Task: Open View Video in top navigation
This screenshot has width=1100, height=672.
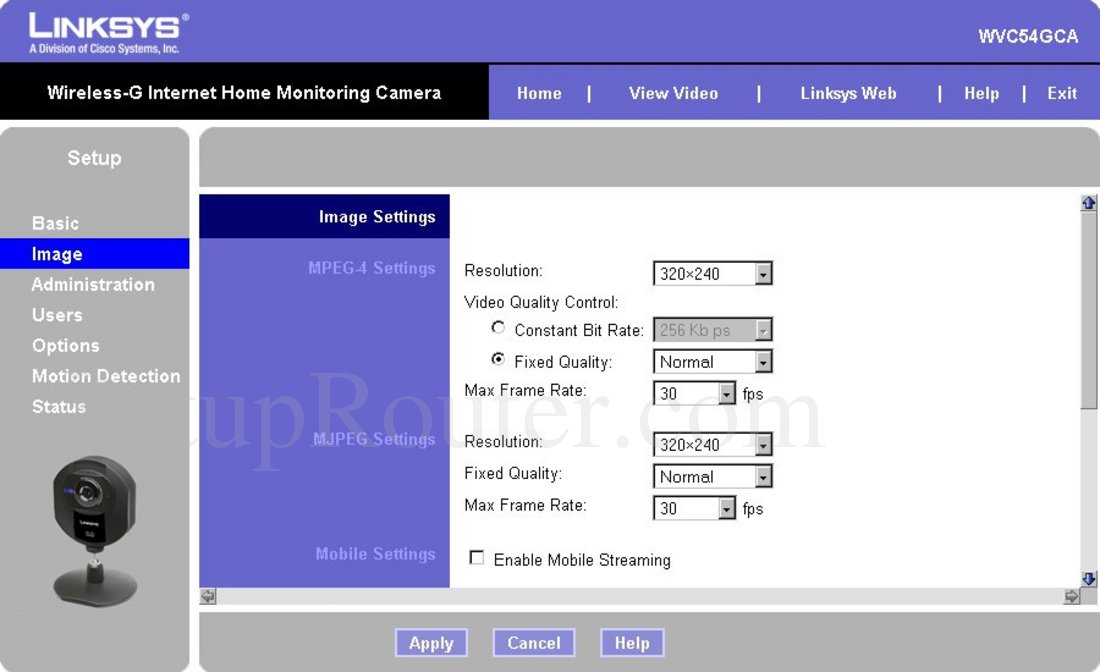Action: pyautogui.click(x=673, y=93)
